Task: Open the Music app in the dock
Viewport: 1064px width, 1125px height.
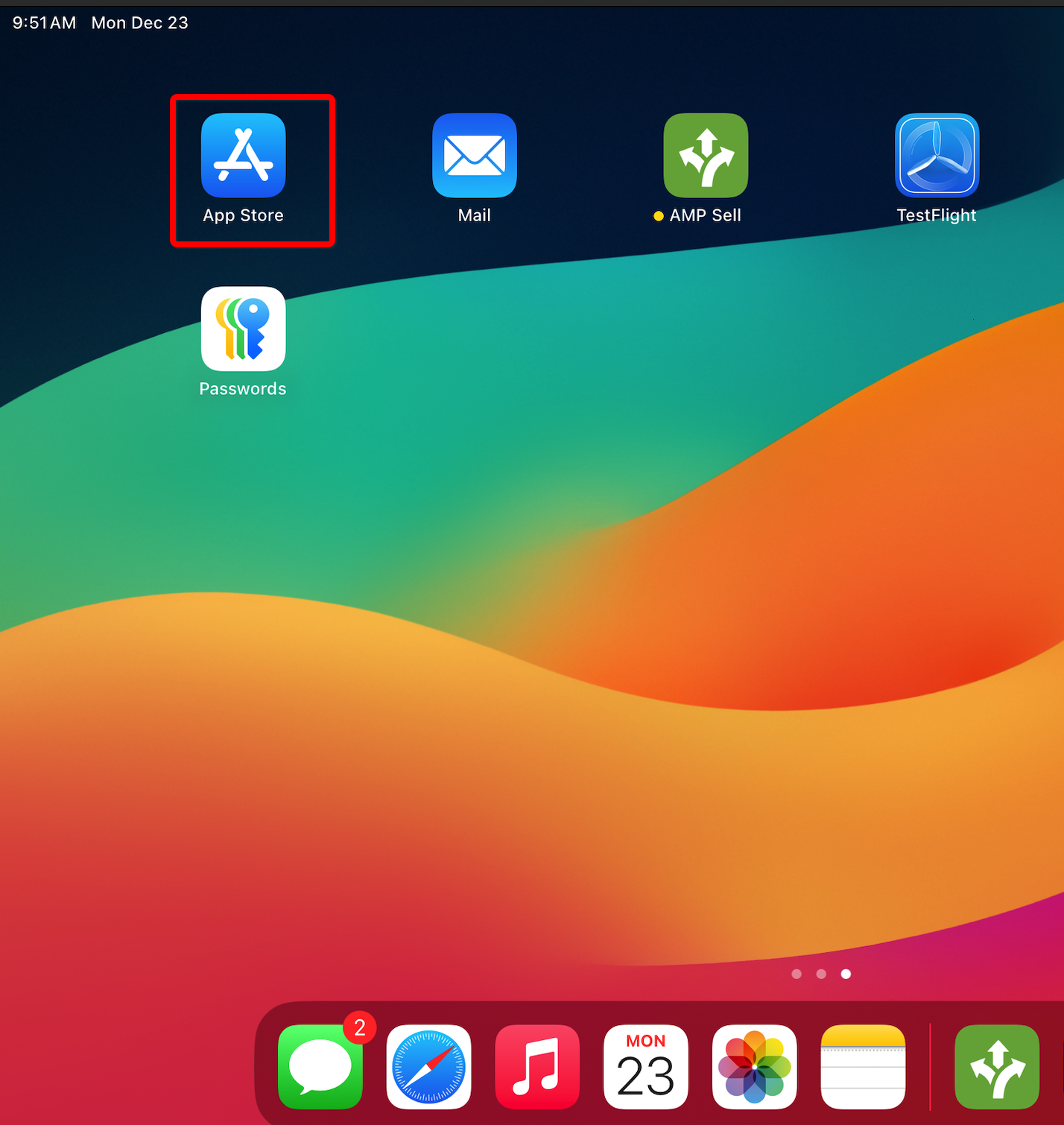Action: [537, 1067]
